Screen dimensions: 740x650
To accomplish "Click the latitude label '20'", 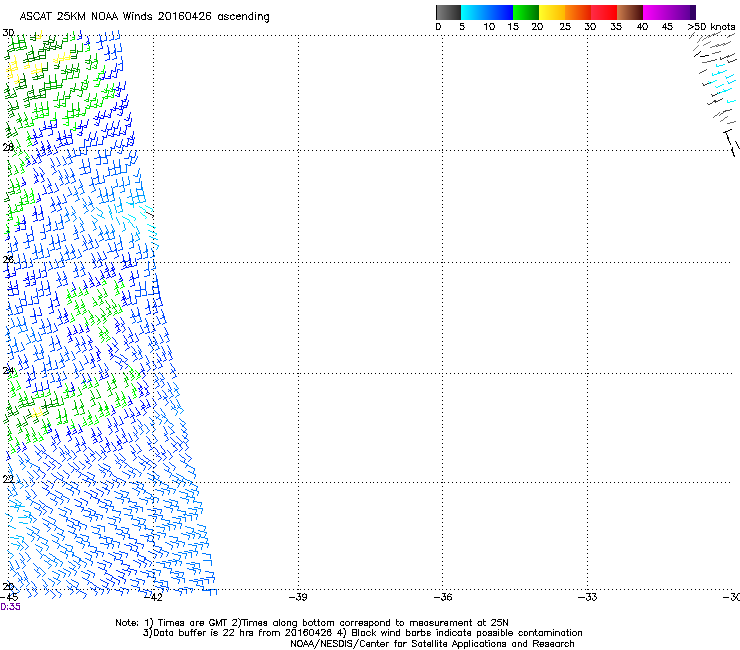I will pos(8,586).
